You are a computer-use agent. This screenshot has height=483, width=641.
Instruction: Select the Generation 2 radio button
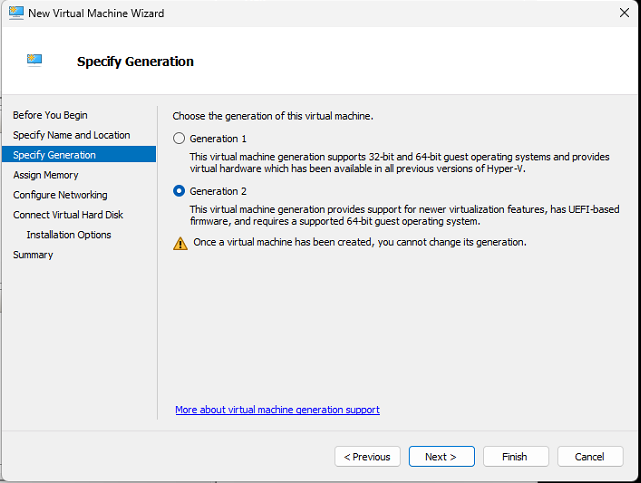[179, 191]
